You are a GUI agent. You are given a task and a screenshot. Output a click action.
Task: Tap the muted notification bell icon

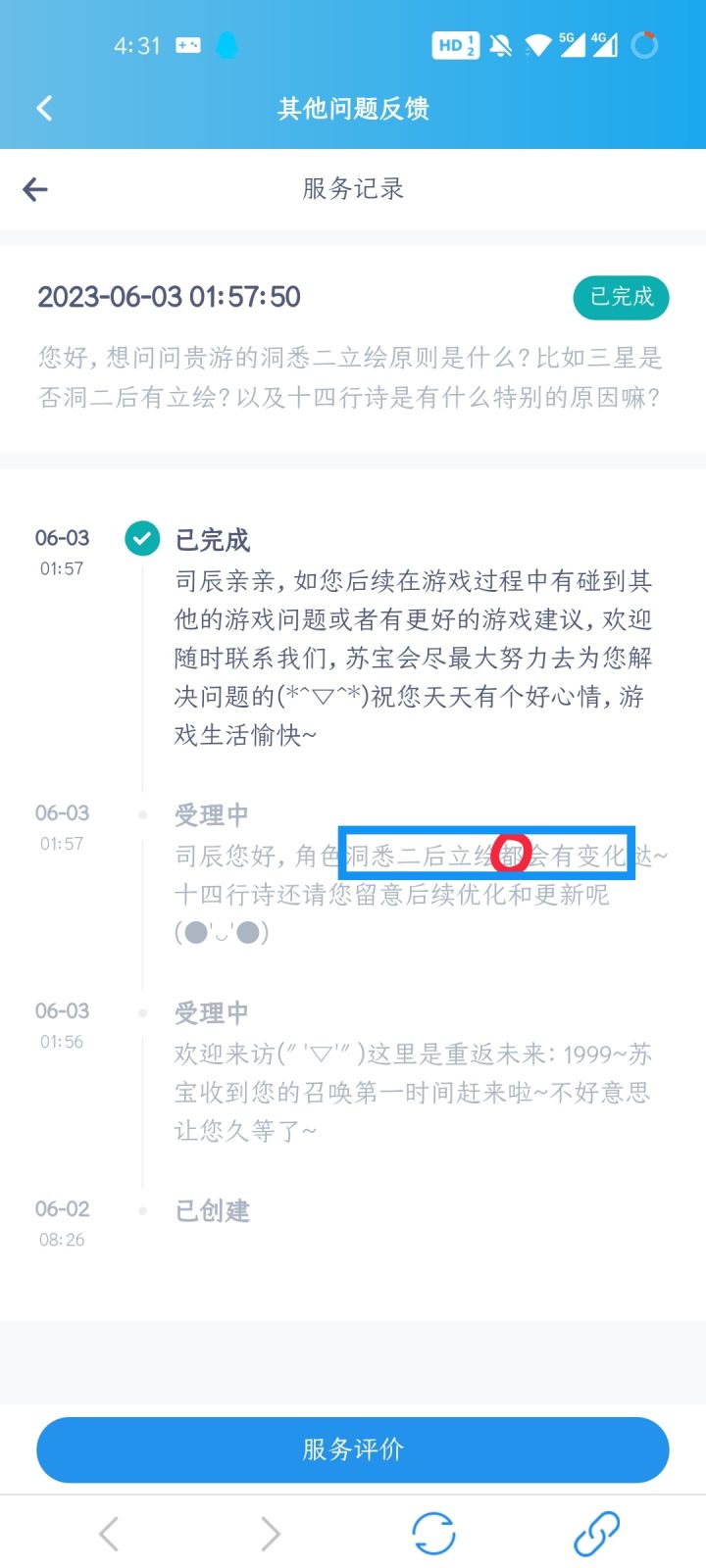pos(500,45)
